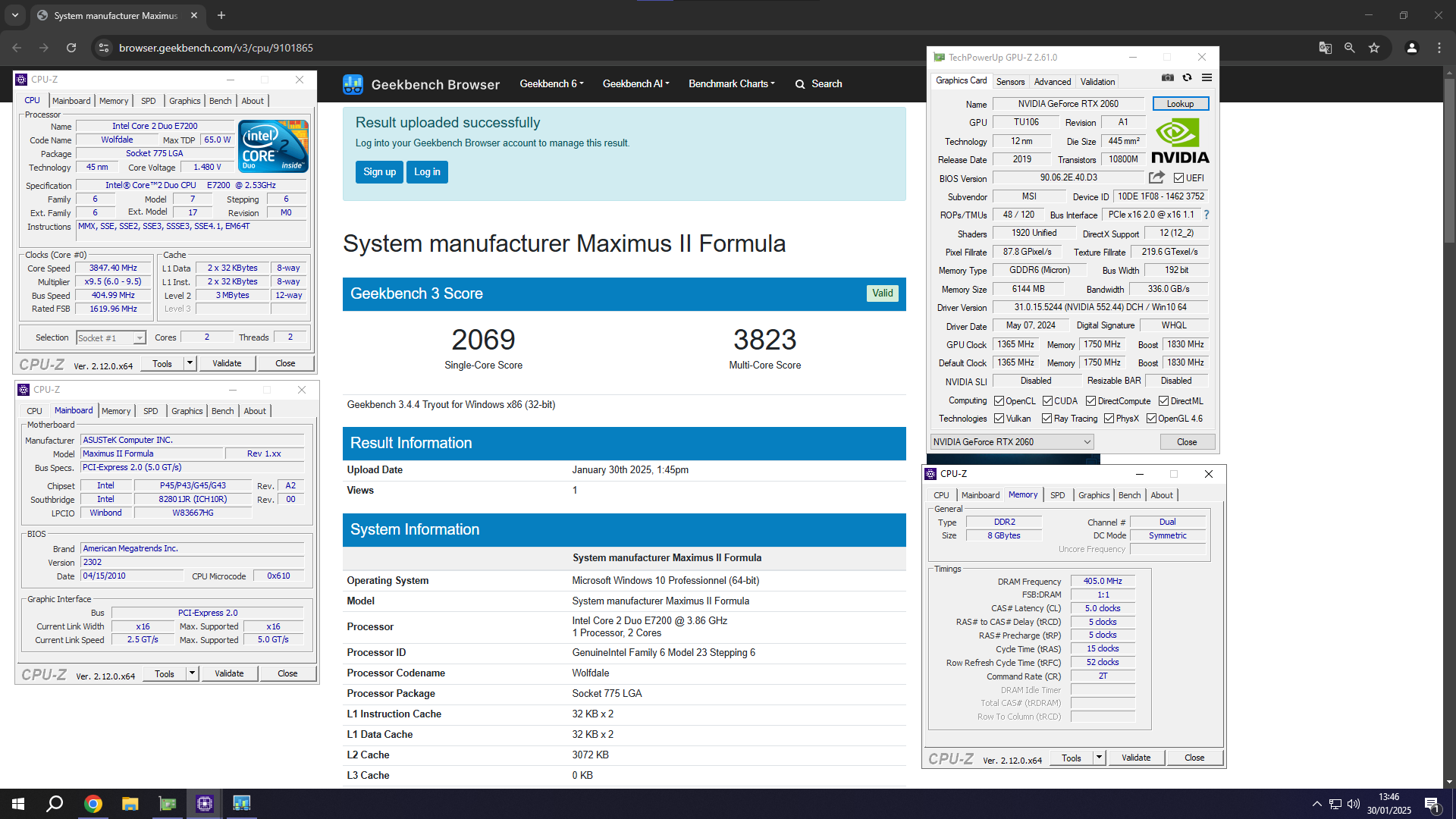Toggle the OpenGL 4.6 checkbox
This screenshot has height=819, width=1456.
click(1151, 419)
